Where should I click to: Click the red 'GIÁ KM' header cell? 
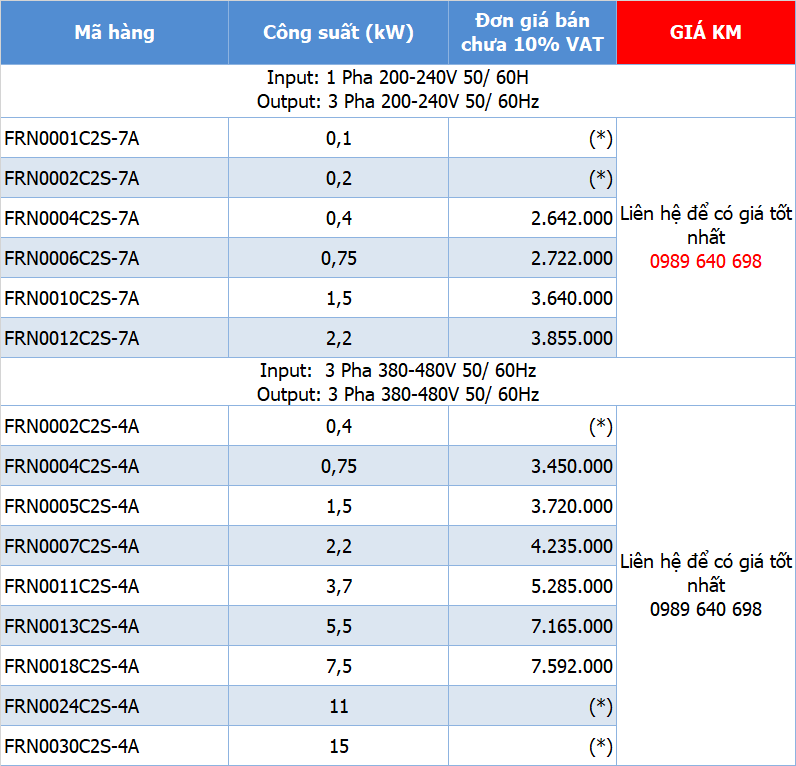705,33
